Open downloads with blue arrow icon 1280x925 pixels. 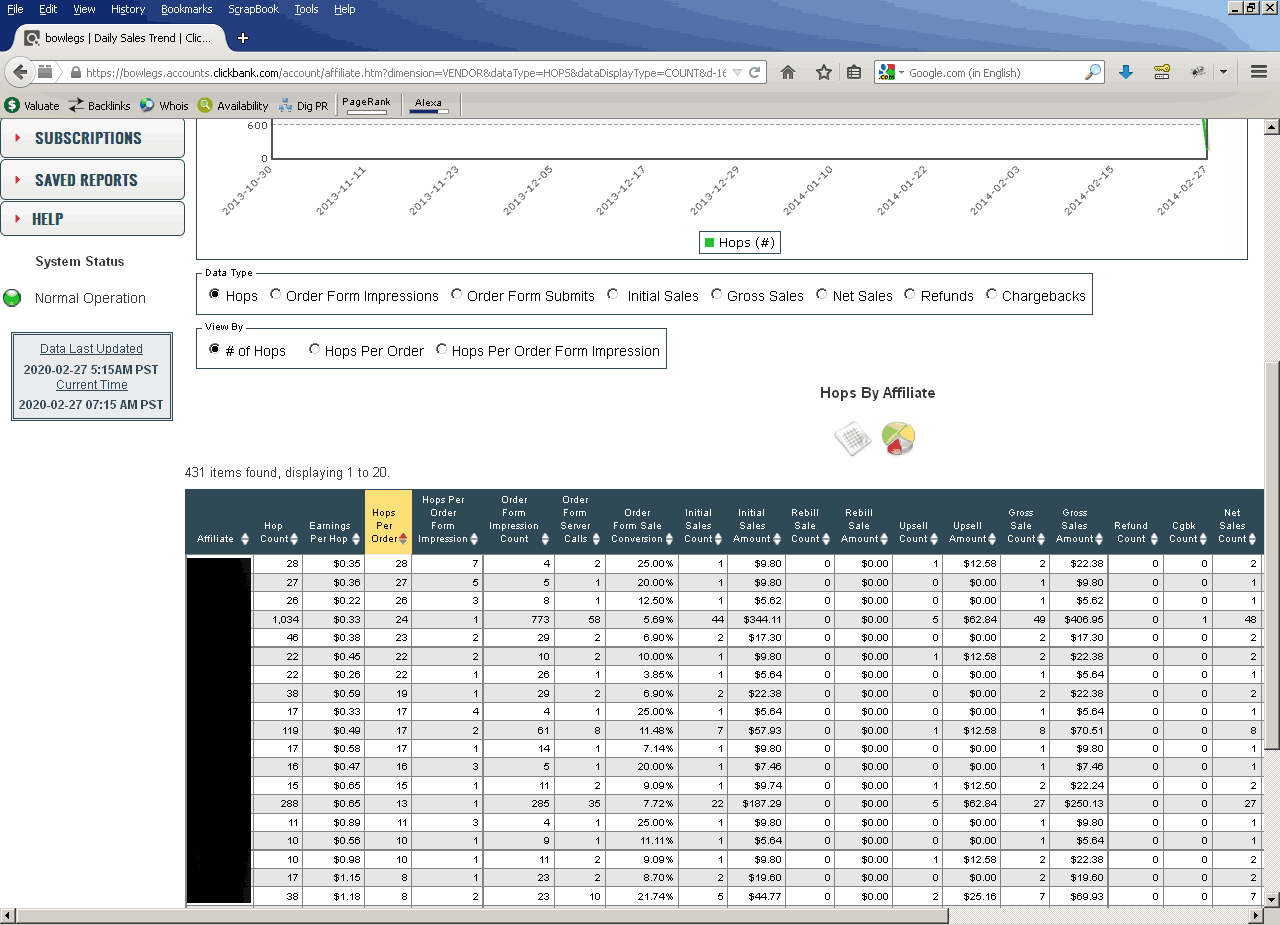1125,72
